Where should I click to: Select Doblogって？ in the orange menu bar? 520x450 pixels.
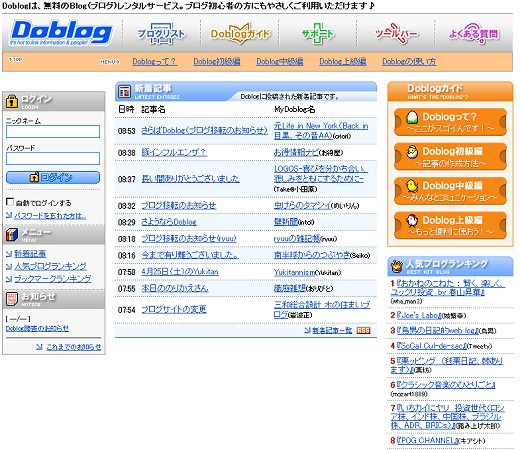[x=154, y=61]
